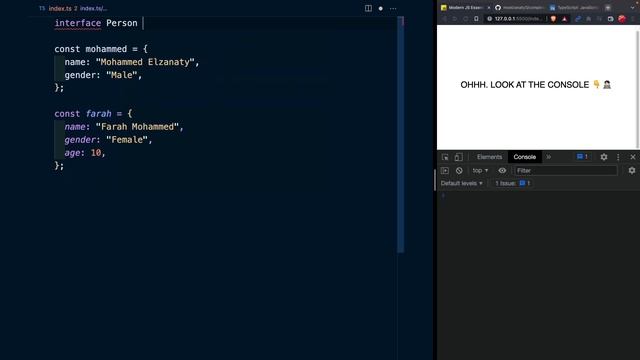The width and height of the screenshot is (640, 360).
Task: Open DevTools customize three-dot menu
Action: coord(618,157)
